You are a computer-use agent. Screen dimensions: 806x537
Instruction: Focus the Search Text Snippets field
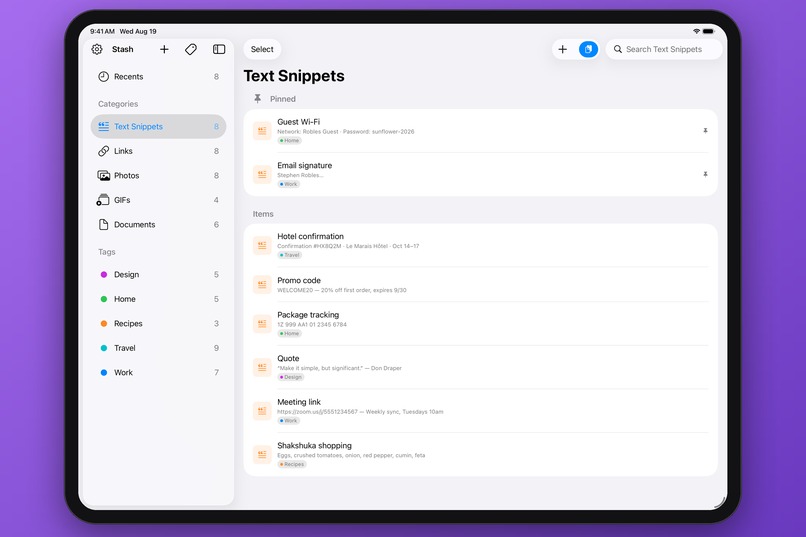(x=664, y=49)
